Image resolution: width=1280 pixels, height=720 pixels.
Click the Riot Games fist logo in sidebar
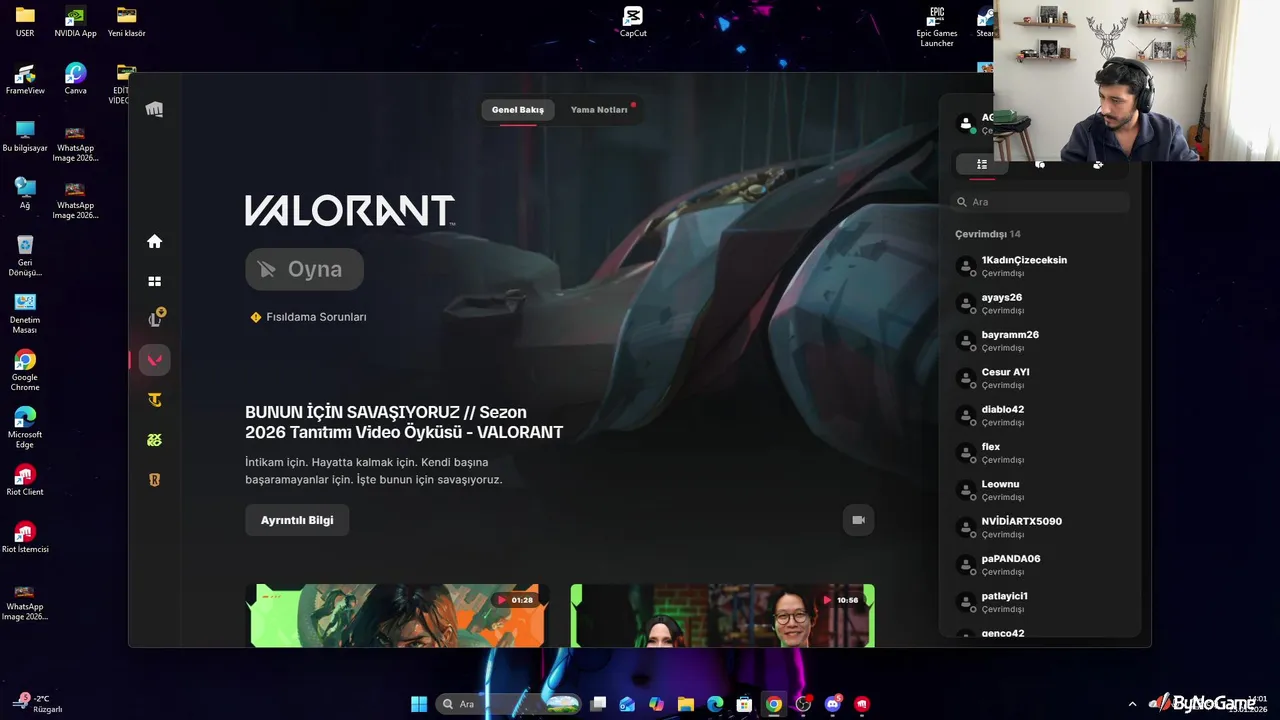coord(154,109)
